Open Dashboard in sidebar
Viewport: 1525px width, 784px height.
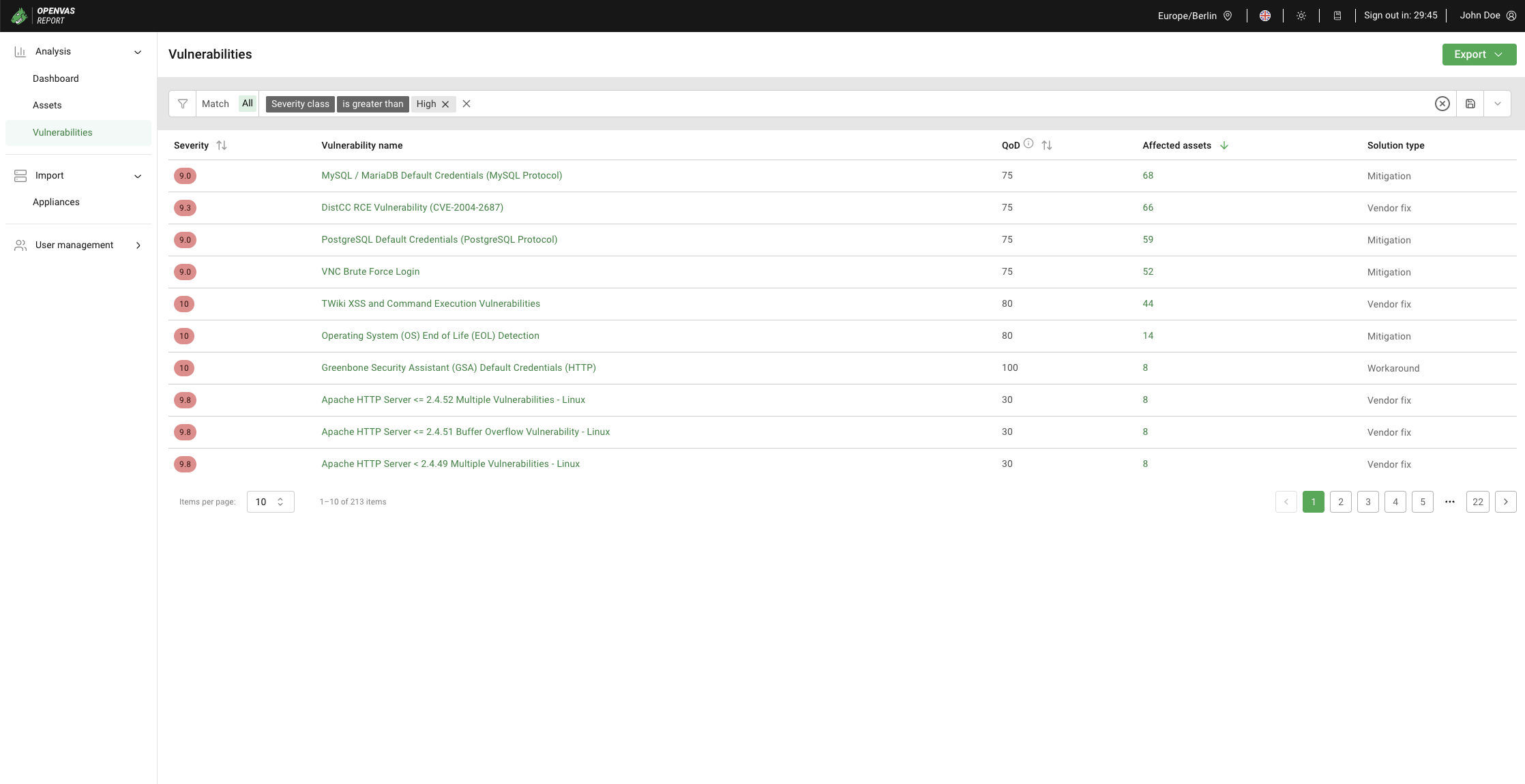coord(55,78)
